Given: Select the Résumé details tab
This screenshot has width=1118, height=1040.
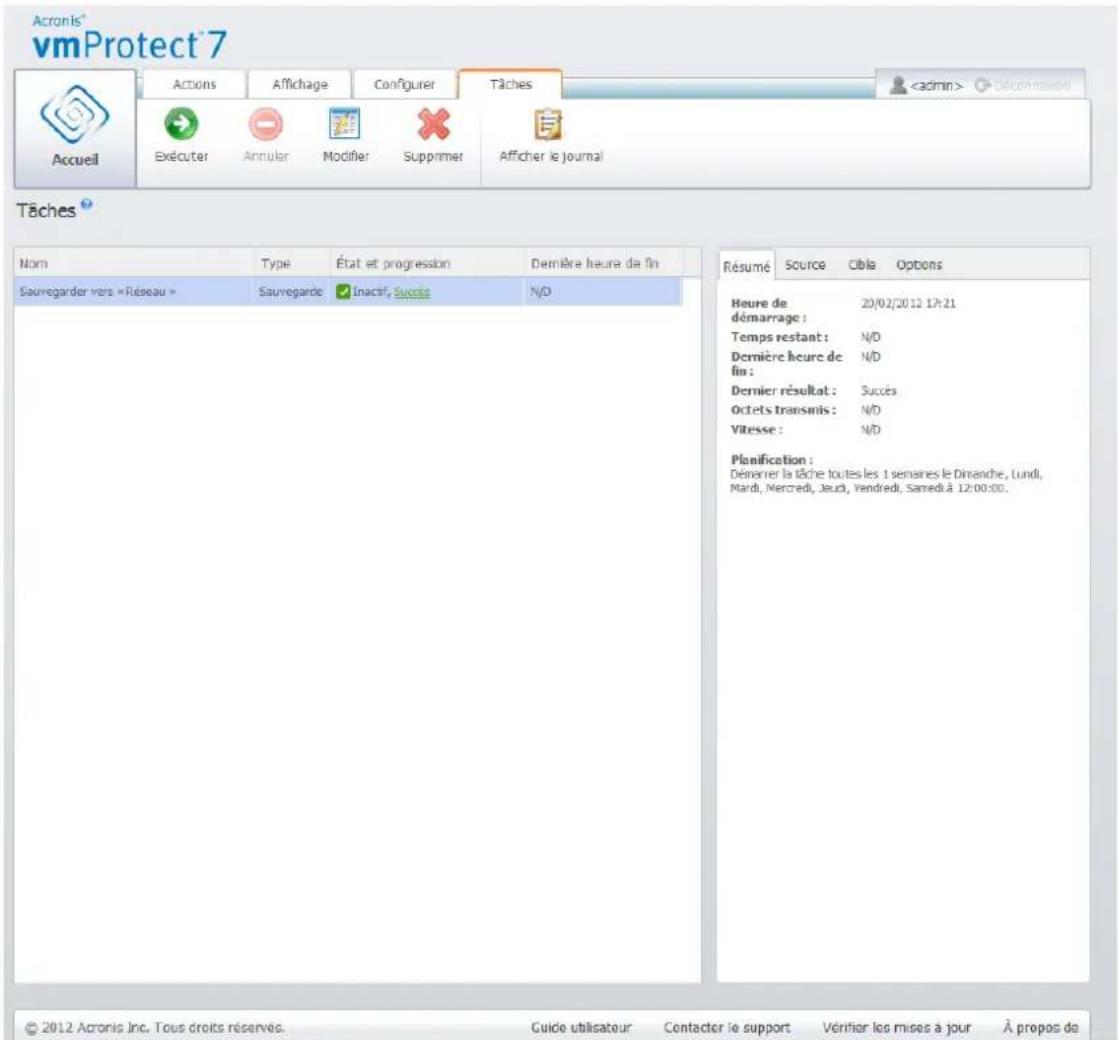Looking at the screenshot, I should click(x=746, y=266).
